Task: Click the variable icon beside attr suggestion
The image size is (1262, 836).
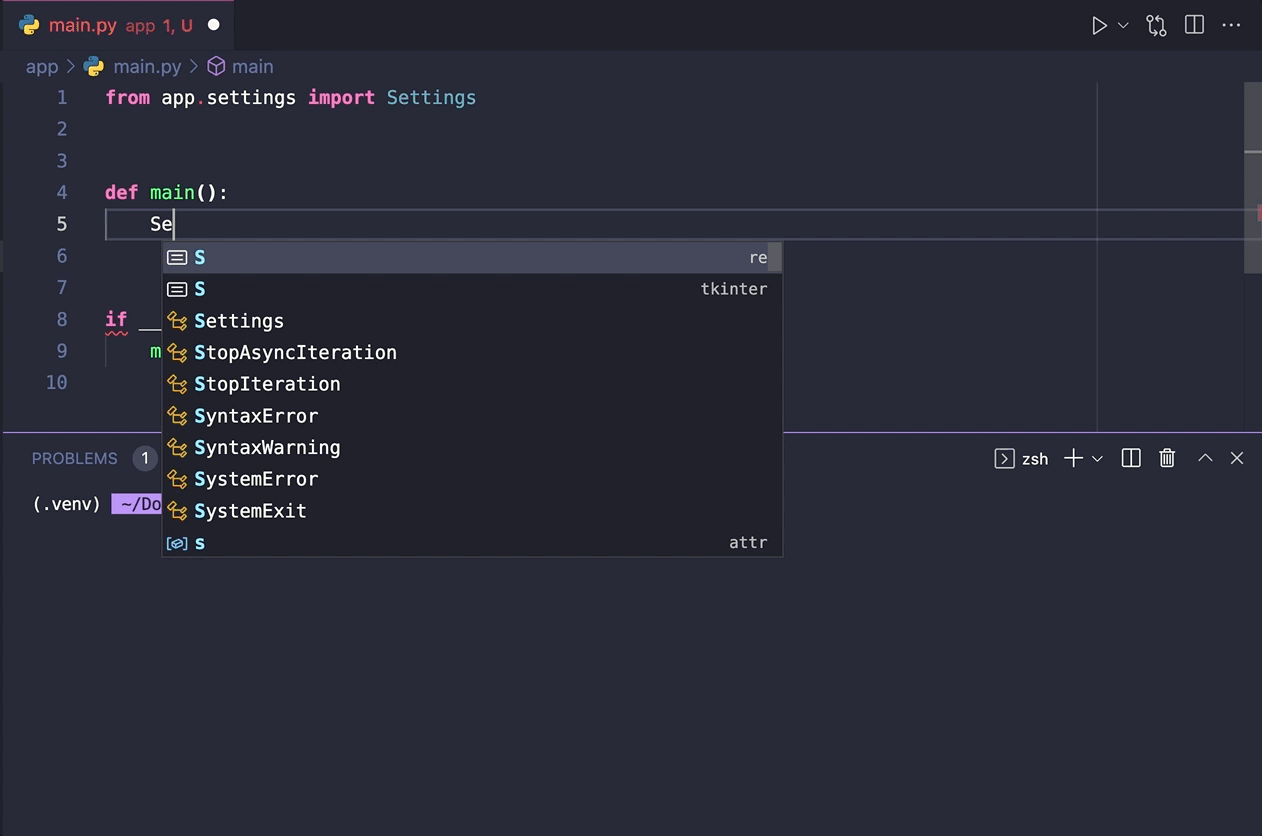Action: [x=177, y=543]
